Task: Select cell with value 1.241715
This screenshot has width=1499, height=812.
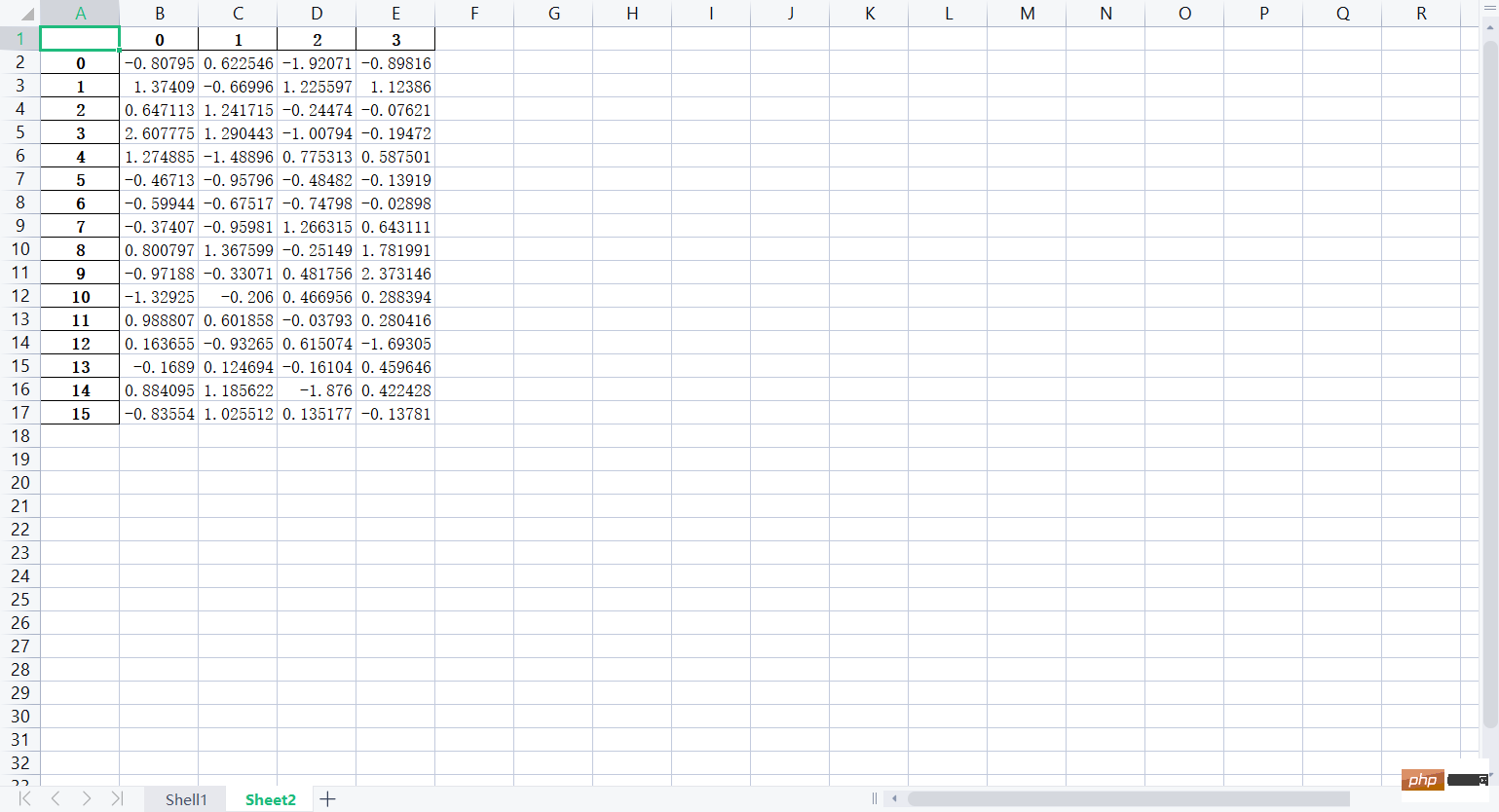Action: [x=239, y=110]
